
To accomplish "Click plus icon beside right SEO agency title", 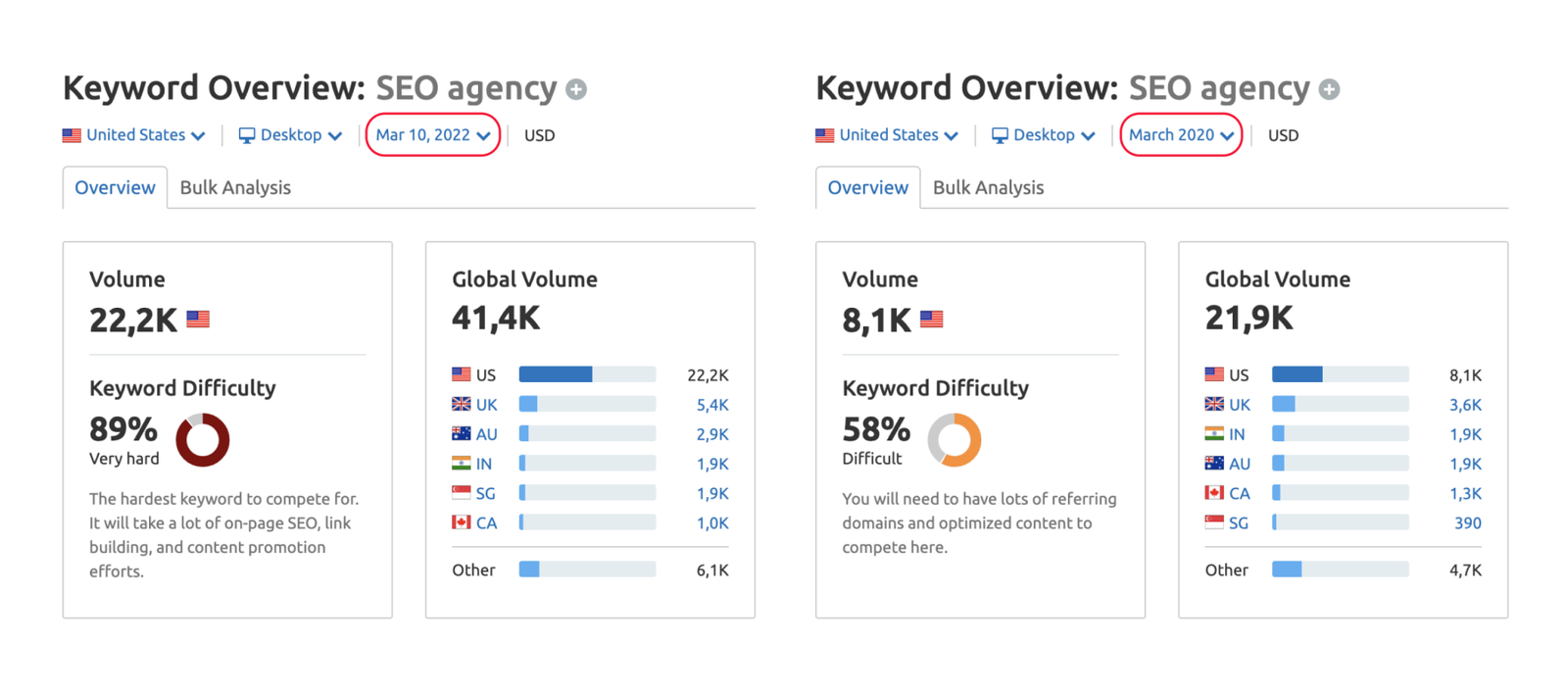I will point(1329,89).
